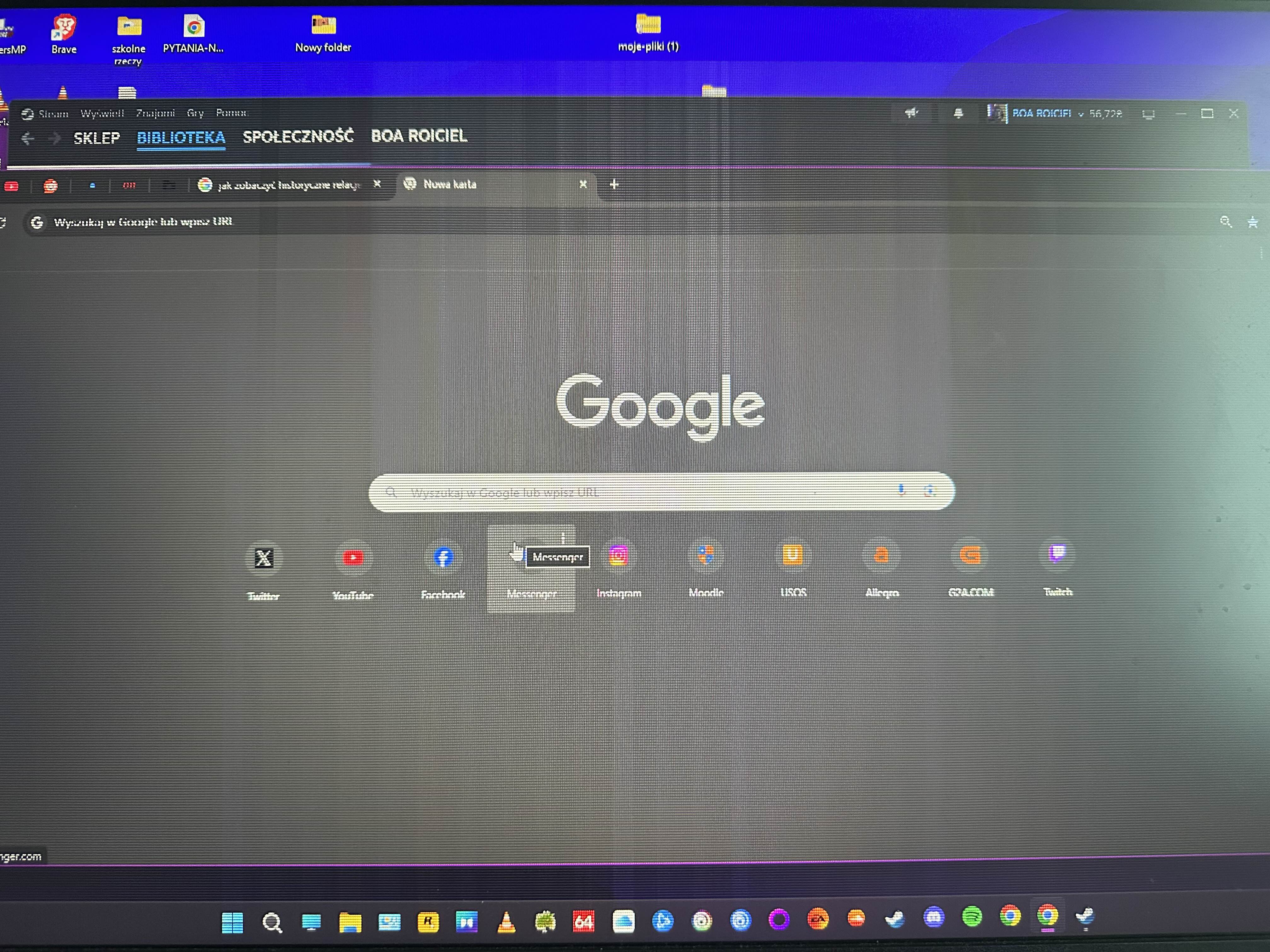Open the Facebook shortcut tile
The image size is (1270, 952).
443,557
